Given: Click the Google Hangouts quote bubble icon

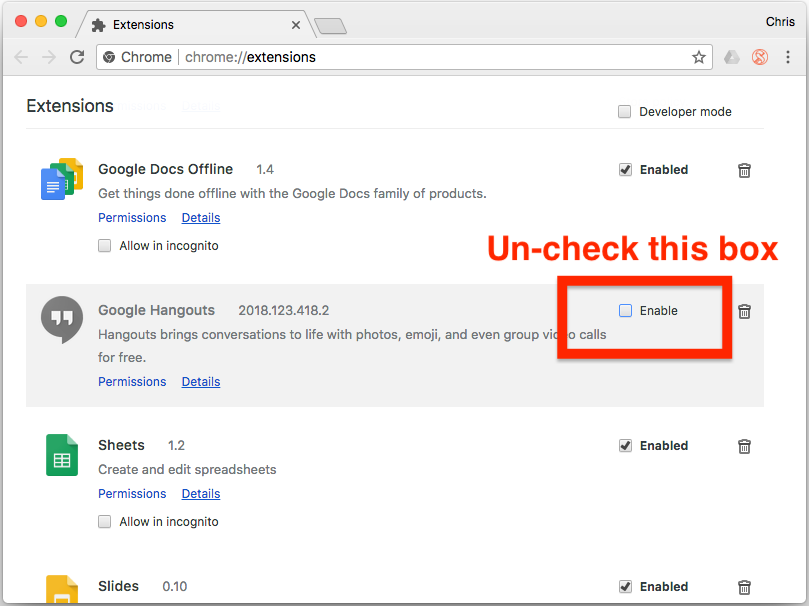Looking at the screenshot, I should click(62, 320).
